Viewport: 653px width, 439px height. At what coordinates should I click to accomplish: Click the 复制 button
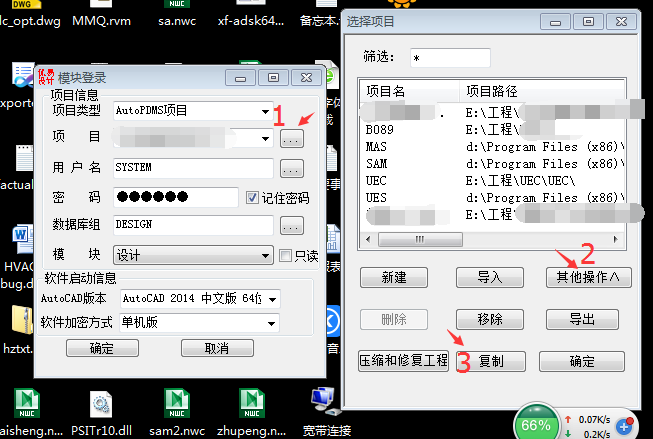click(490, 361)
